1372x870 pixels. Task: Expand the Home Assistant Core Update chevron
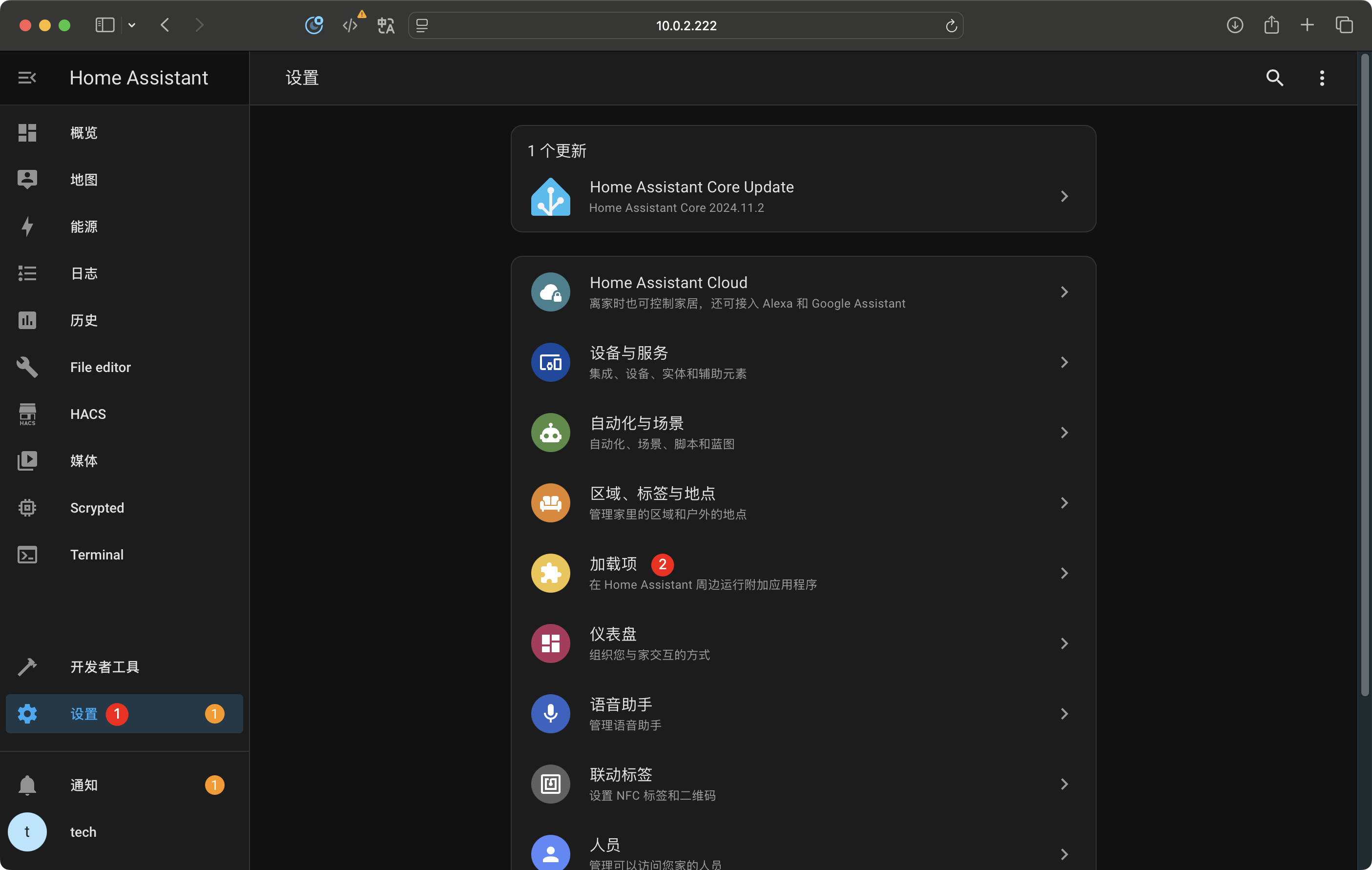[x=1064, y=197]
